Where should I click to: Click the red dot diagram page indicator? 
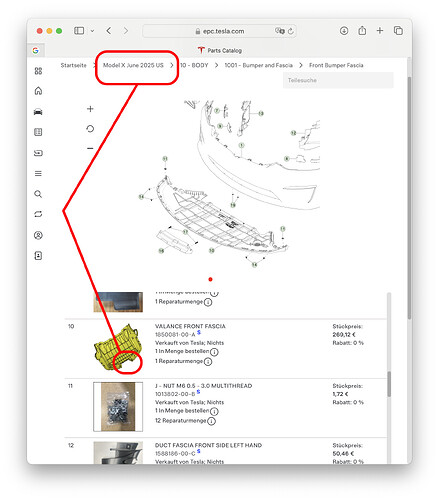tap(210, 279)
